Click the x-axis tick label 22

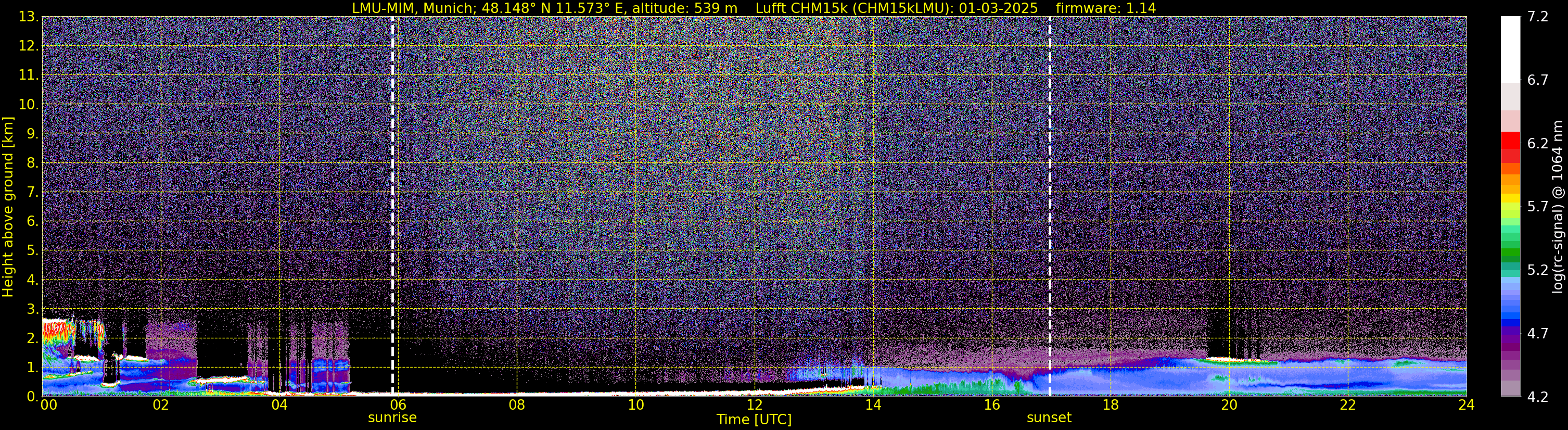click(1348, 405)
